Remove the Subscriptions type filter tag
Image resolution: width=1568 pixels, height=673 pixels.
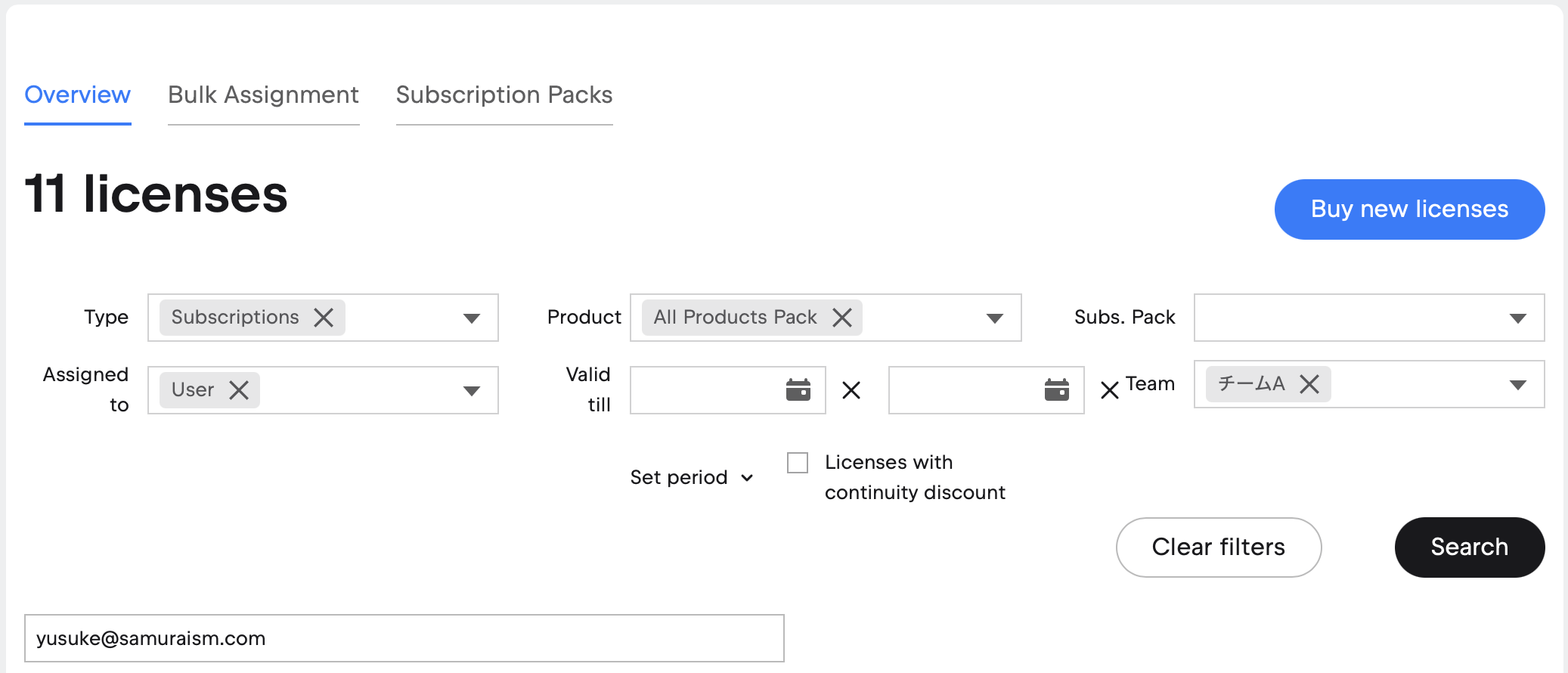(x=324, y=318)
